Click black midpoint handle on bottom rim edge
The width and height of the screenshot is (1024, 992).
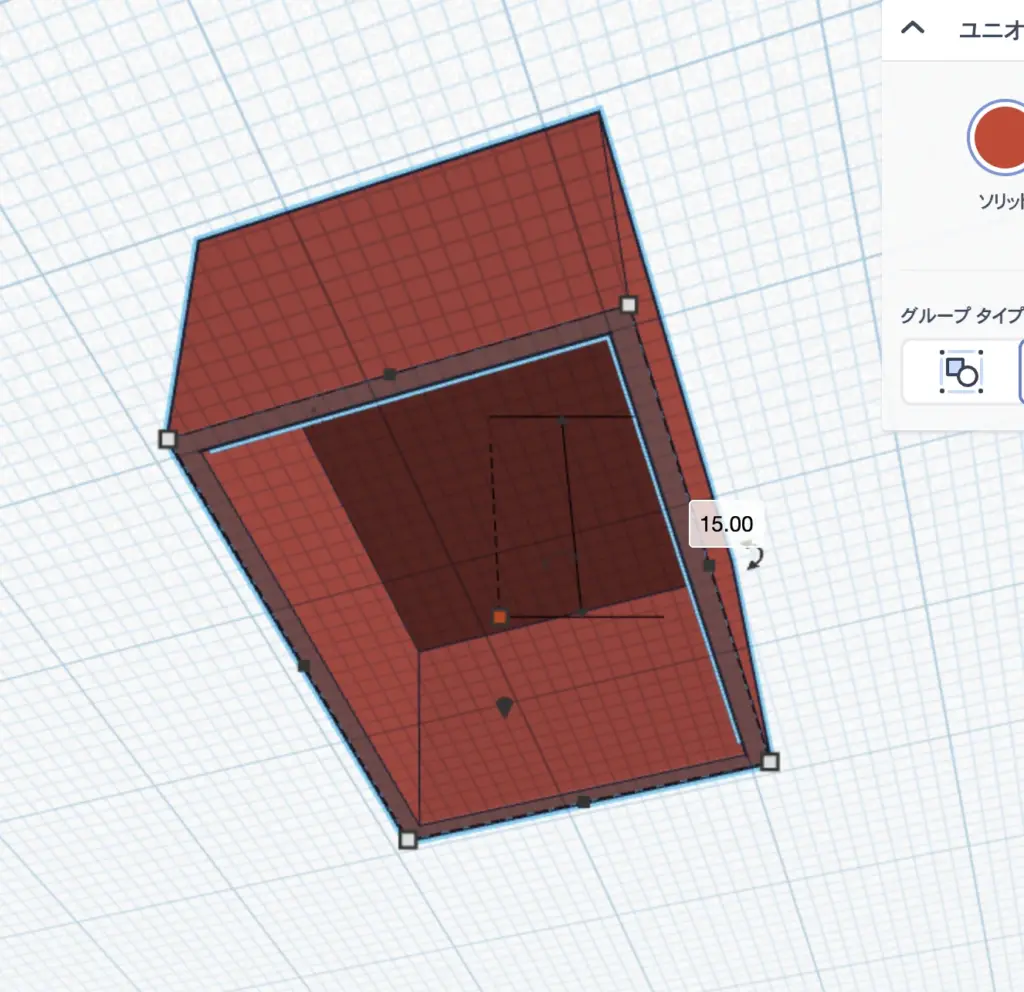click(584, 802)
